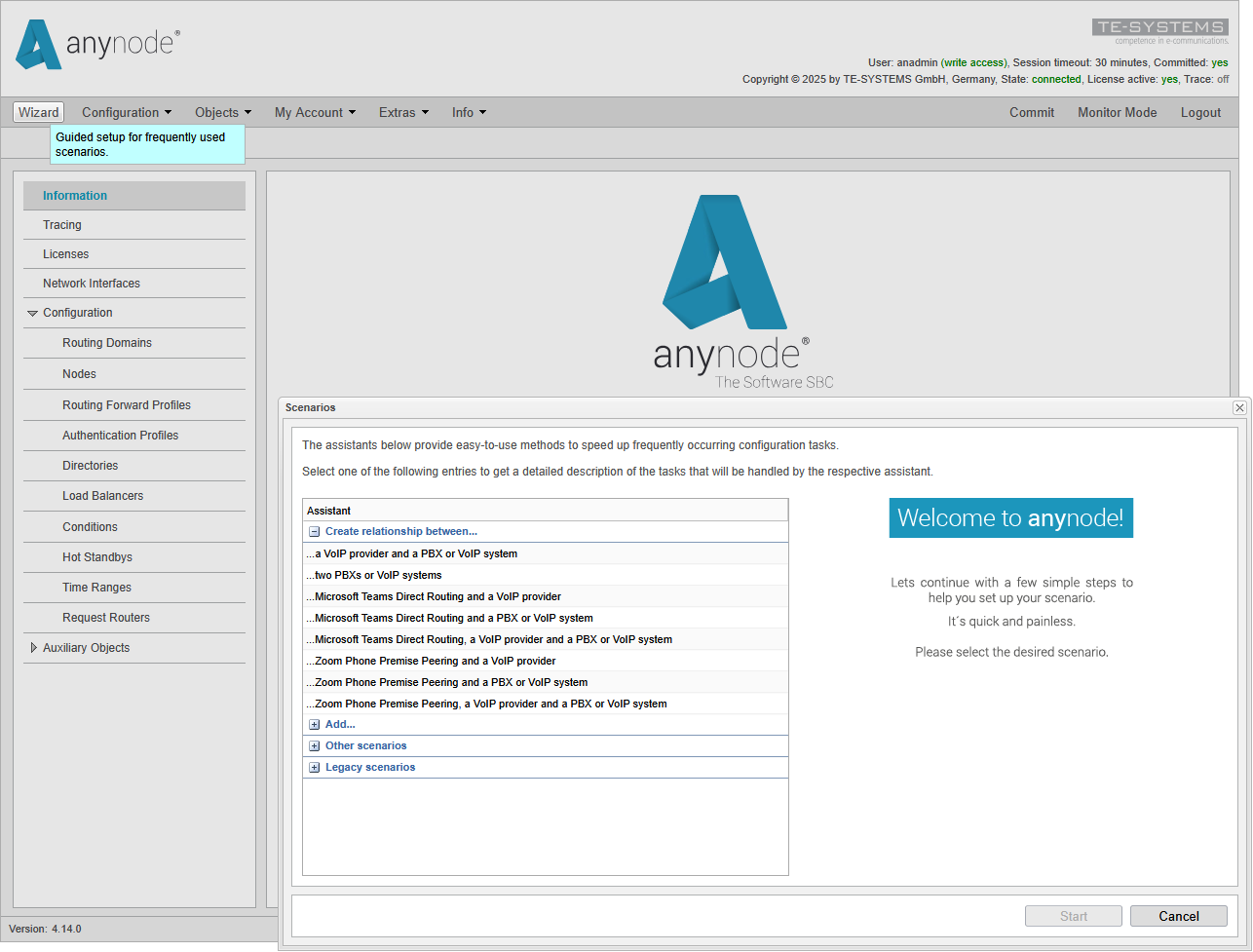The height and width of the screenshot is (952, 1253).
Task: Open Network Interfaces settings
Action: click(92, 284)
